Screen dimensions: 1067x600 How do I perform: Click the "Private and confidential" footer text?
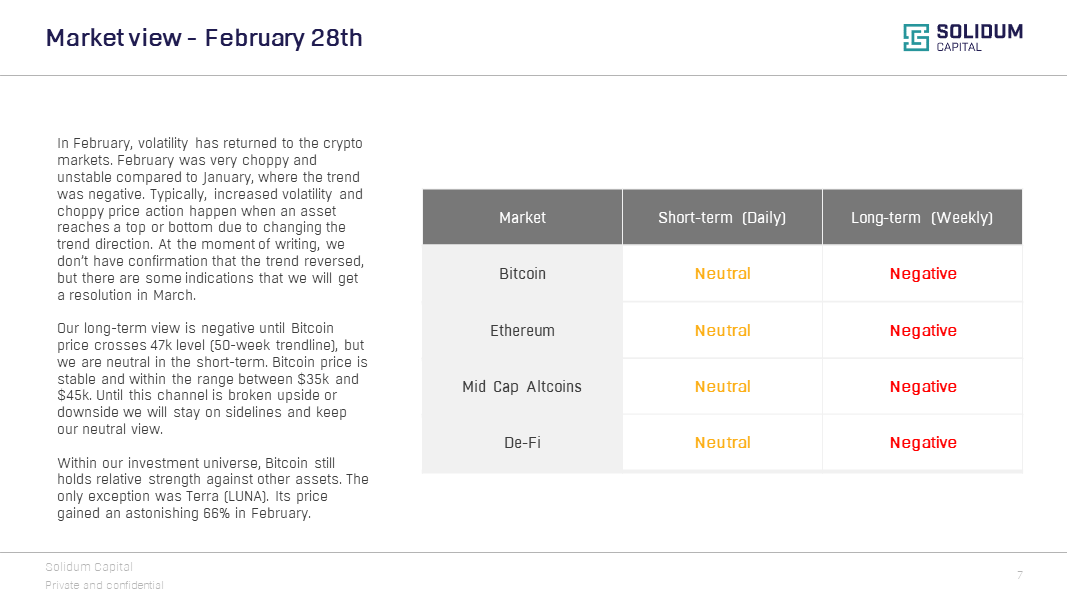[104, 585]
